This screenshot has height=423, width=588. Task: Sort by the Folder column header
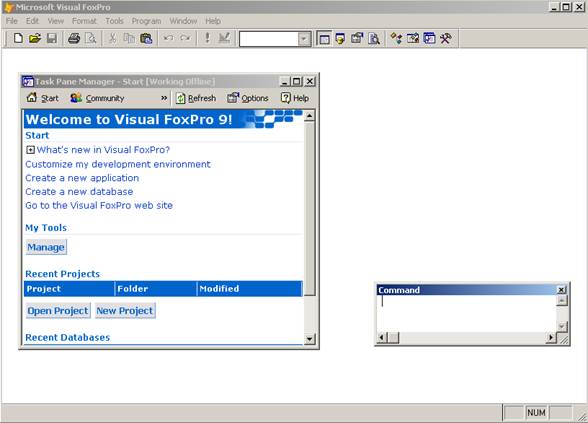tap(156, 289)
